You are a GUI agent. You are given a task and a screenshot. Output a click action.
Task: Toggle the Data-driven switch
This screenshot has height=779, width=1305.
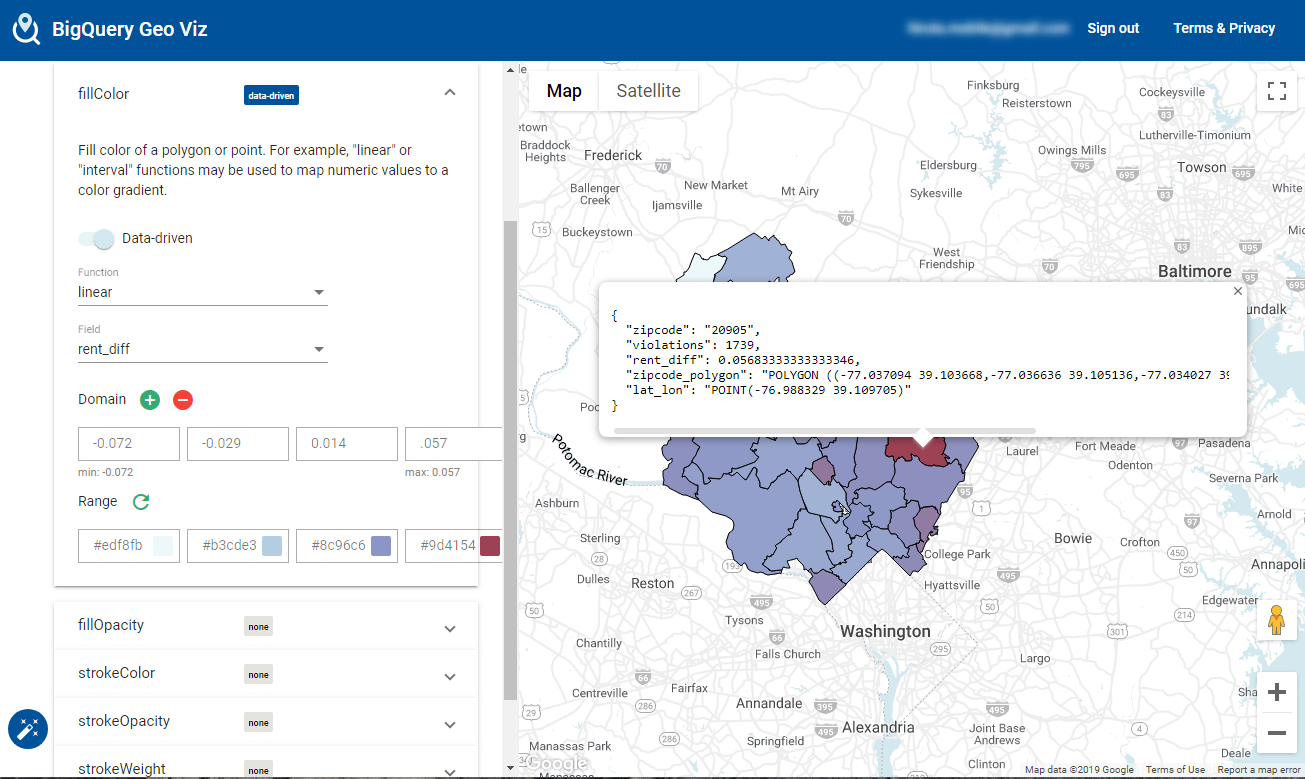(x=97, y=239)
